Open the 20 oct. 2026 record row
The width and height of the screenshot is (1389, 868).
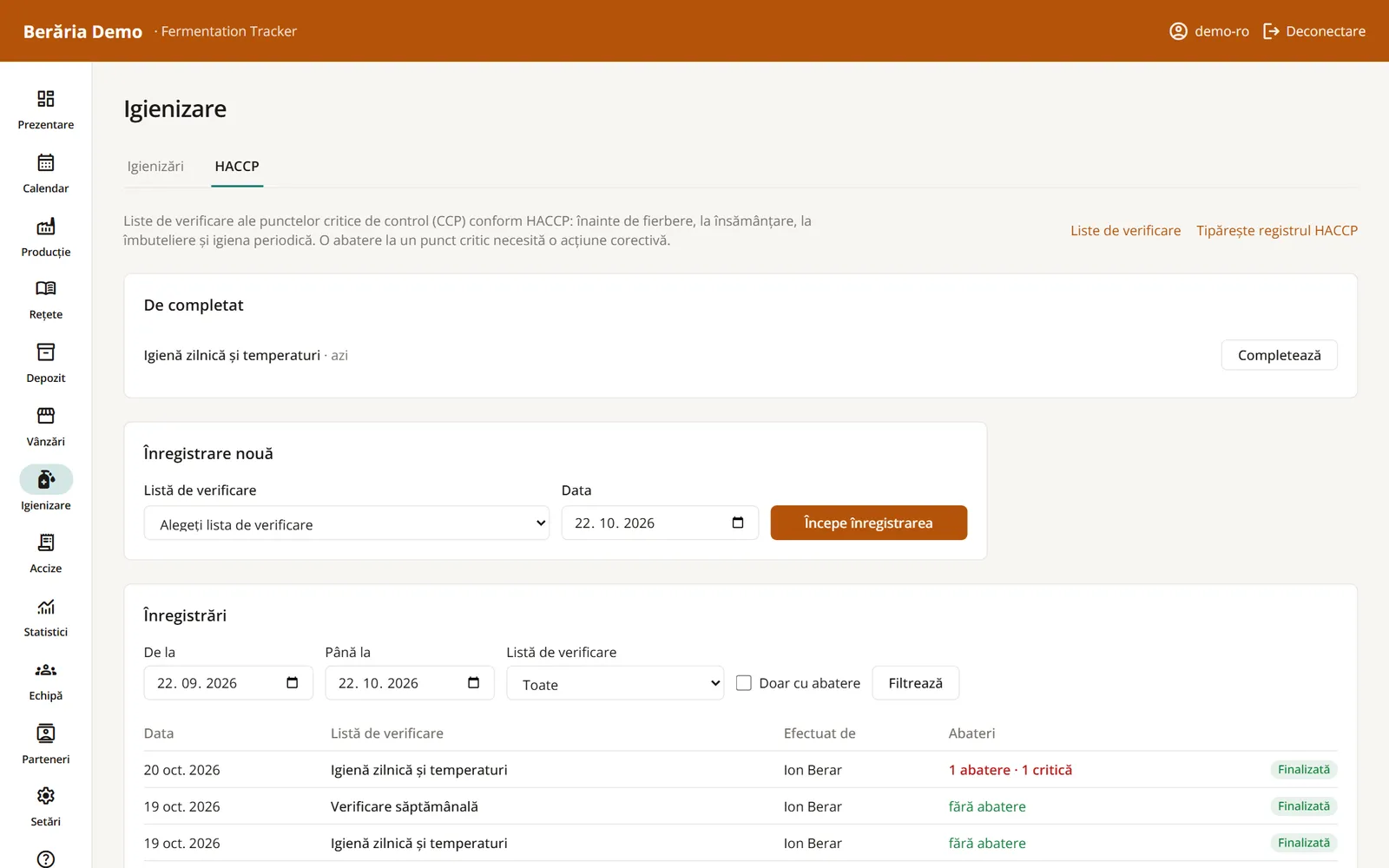click(x=741, y=770)
